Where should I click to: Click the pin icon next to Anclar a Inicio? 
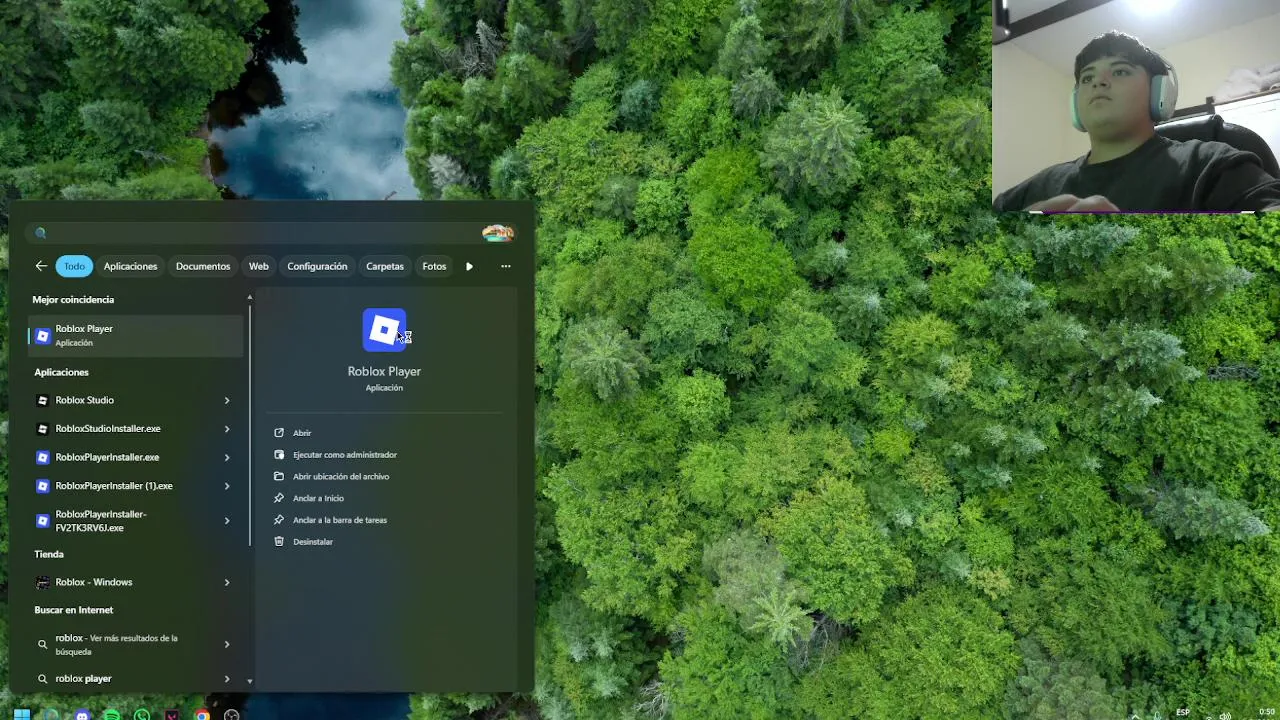(x=279, y=498)
